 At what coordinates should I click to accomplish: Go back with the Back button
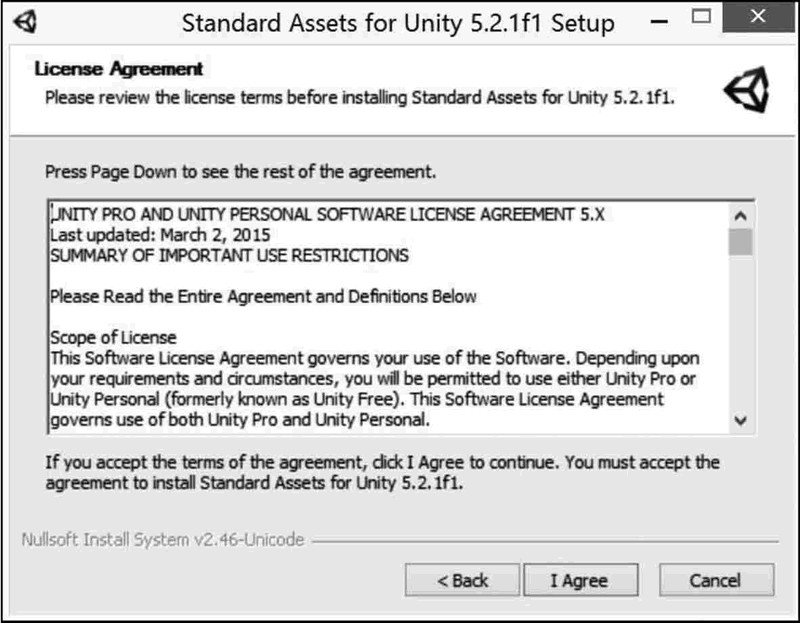(462, 580)
